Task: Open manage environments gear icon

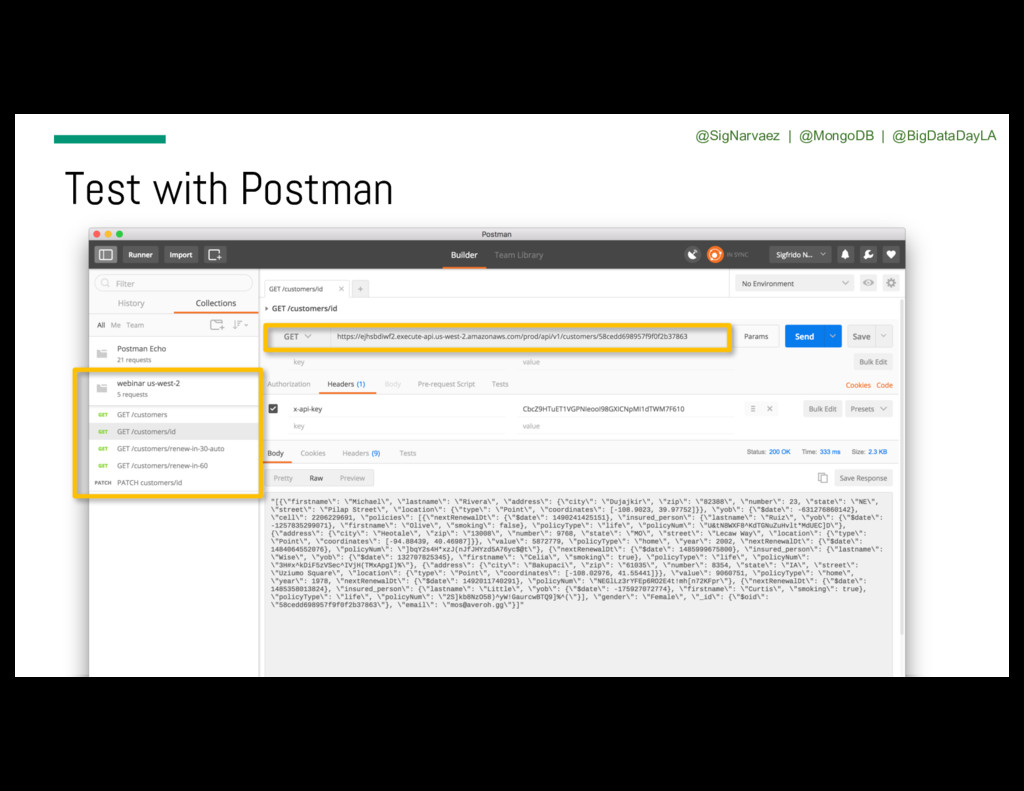Action: (891, 283)
